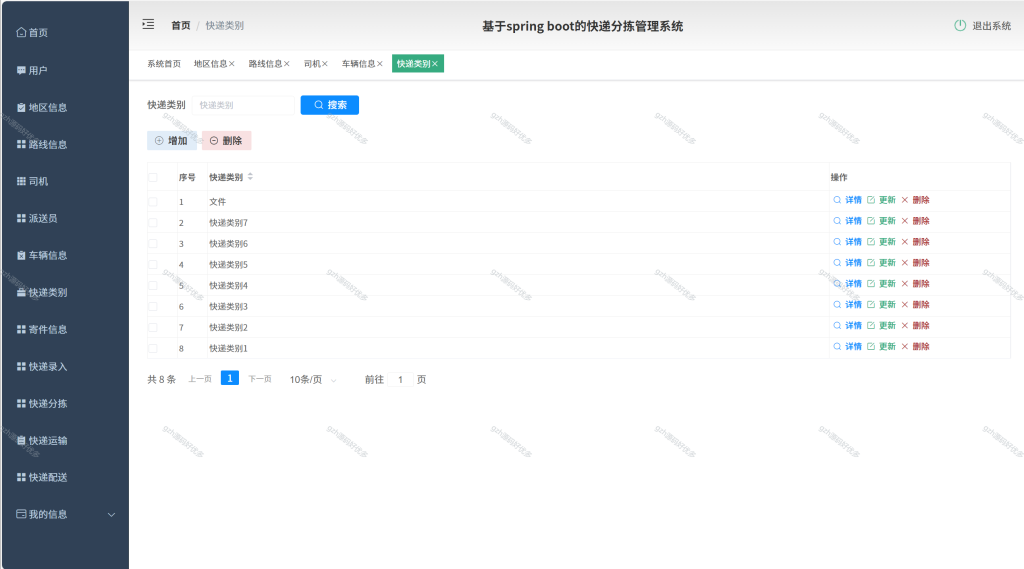Screen dimensions: 1024x569
Task: Click 删除 for 快递类别1
Action: point(916,346)
